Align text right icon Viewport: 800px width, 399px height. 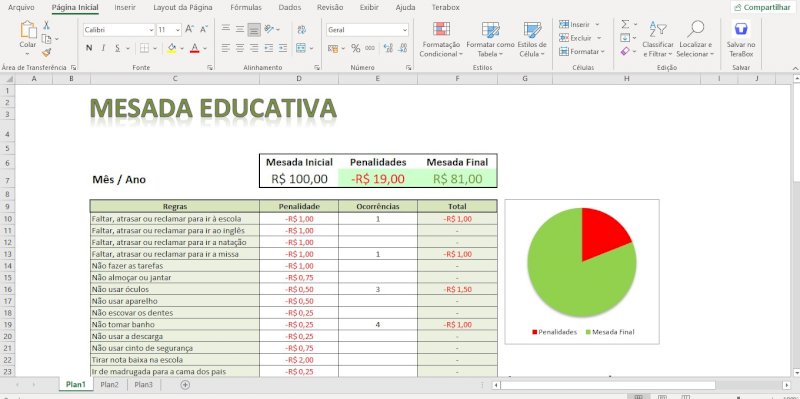(x=254, y=48)
